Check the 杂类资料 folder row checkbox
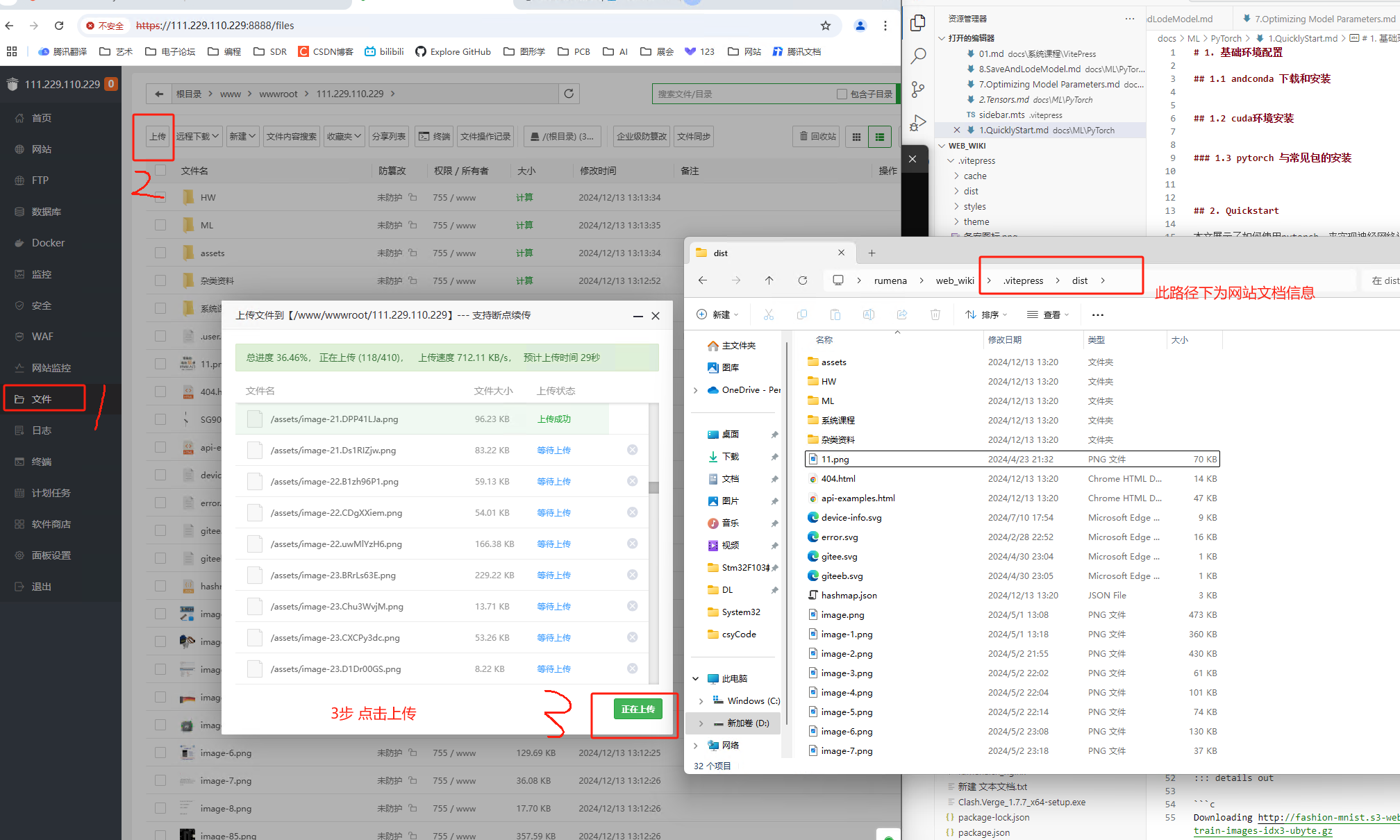This screenshot has width=1400, height=840. [160, 280]
